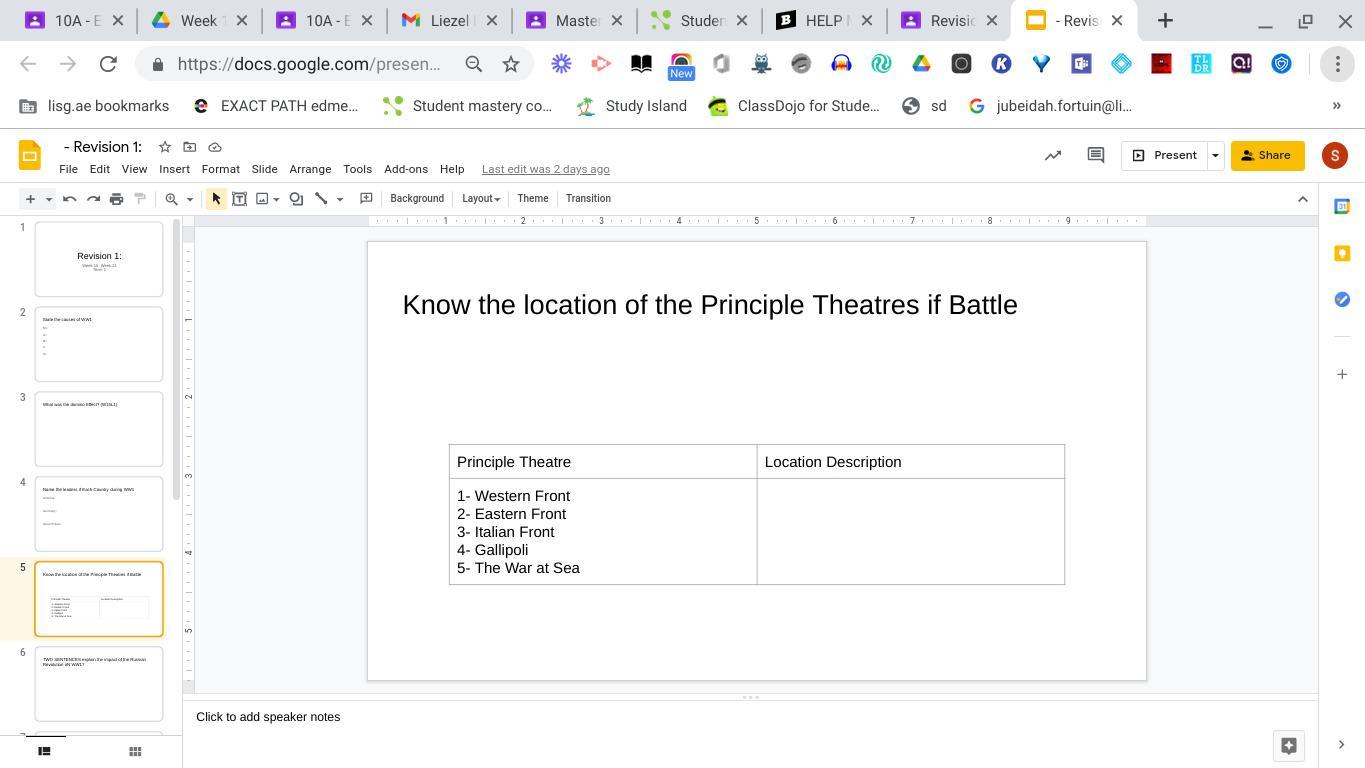Viewport: 1365px width, 768px height.
Task: Hide the menus with the collapse arrow
Action: 1302,199
